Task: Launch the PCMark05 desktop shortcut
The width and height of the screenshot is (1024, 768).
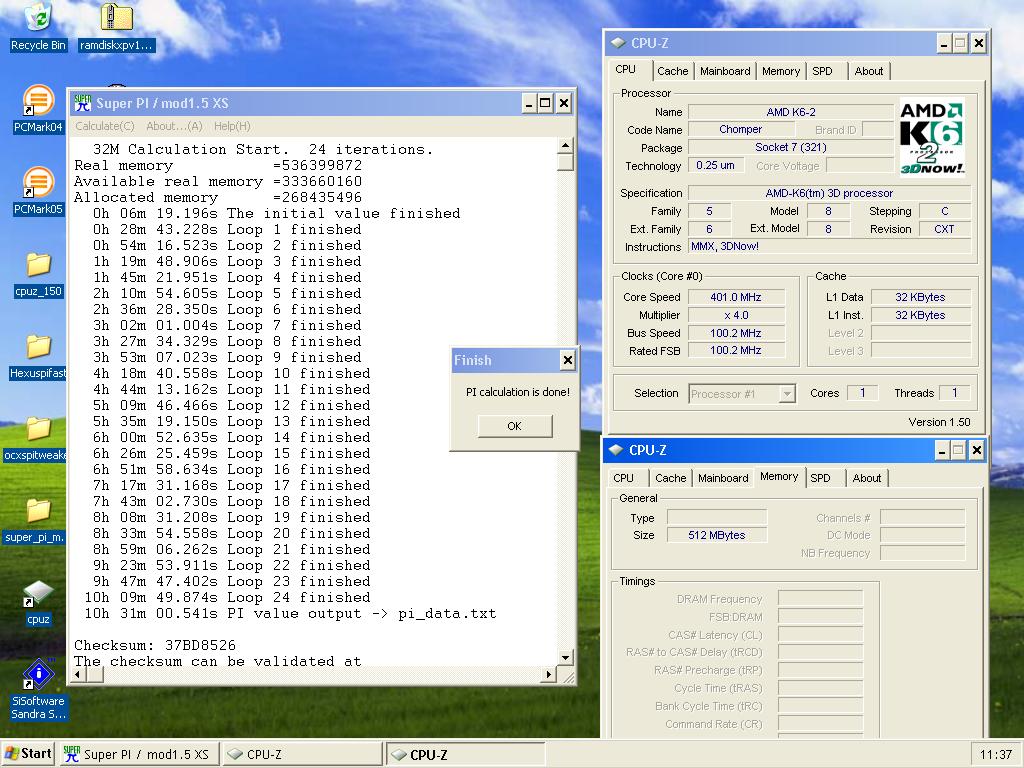Action: [x=38, y=191]
